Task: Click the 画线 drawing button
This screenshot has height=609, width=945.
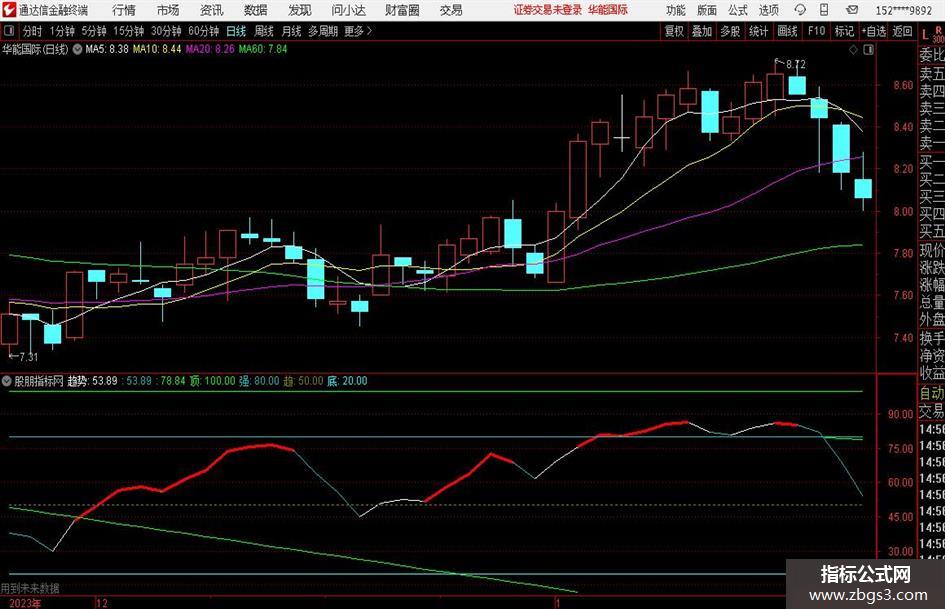Action: click(787, 31)
